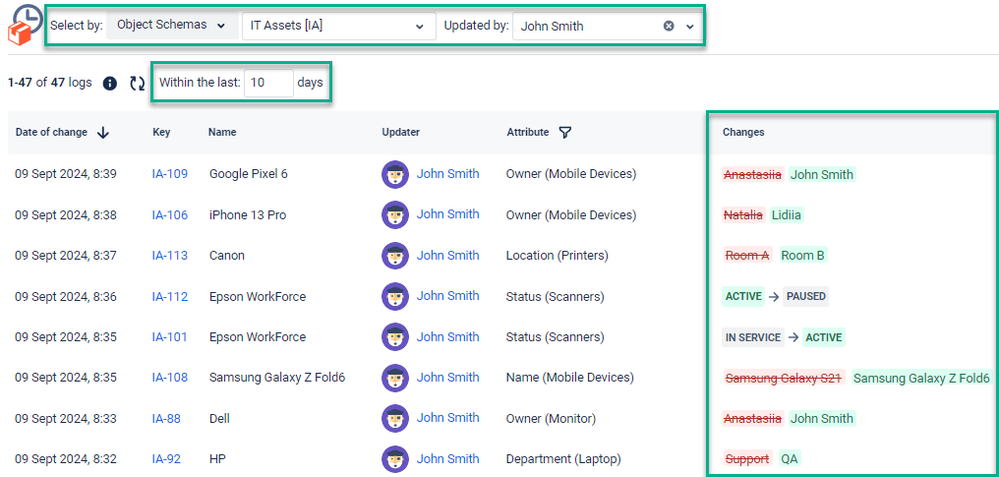The height and width of the screenshot is (477, 999).
Task: Click John Smith avatar in IA-112 row
Action: 395,296
